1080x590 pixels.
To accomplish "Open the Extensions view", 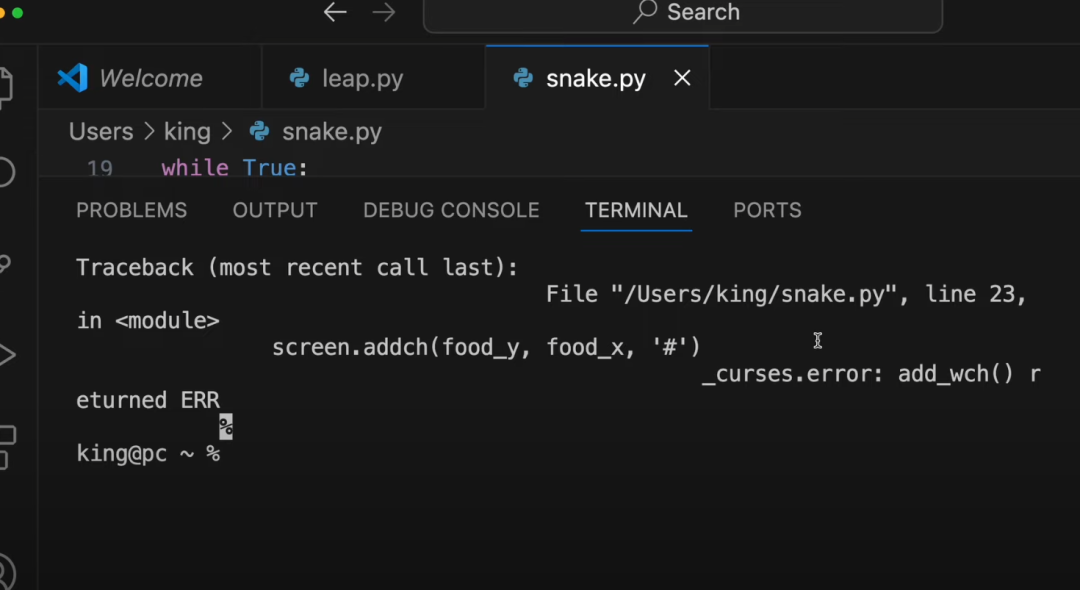I will (5, 446).
